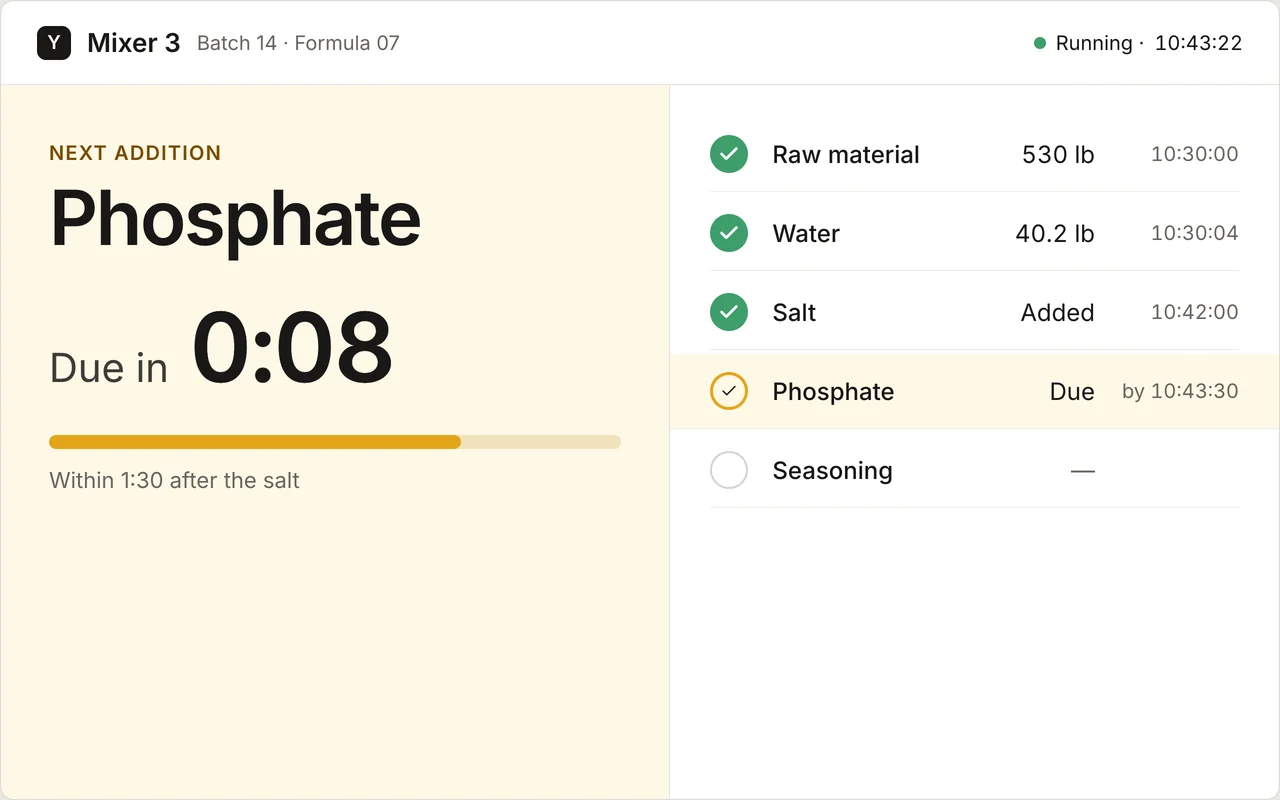Click 'Within 1:30 after the salt' note

[x=175, y=480]
